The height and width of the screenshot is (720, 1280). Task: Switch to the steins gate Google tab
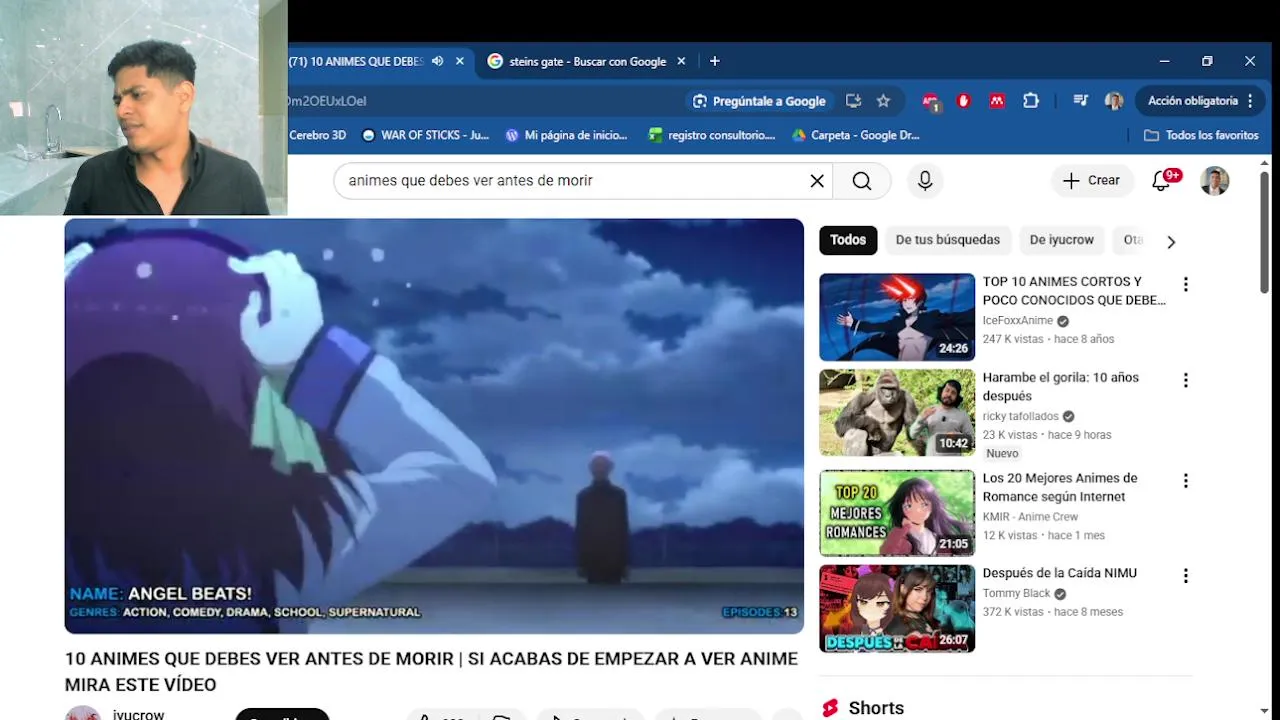click(x=586, y=61)
